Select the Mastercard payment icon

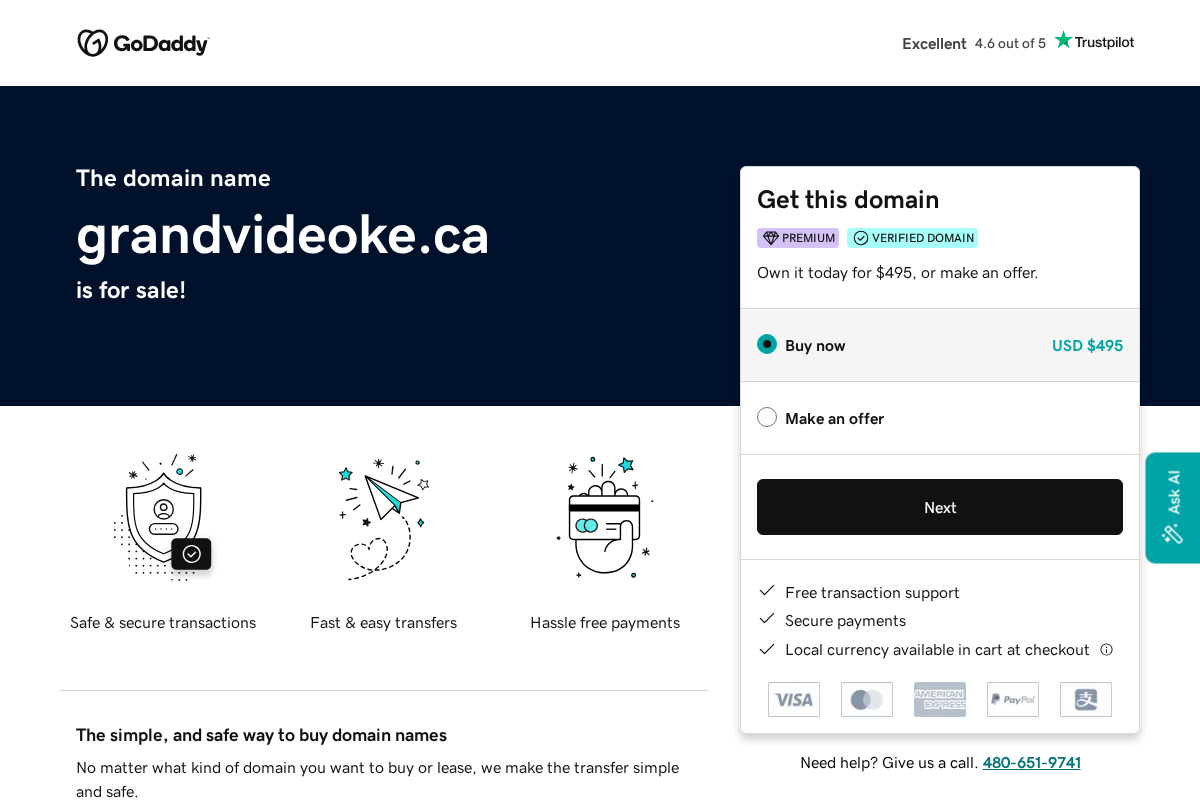866,699
